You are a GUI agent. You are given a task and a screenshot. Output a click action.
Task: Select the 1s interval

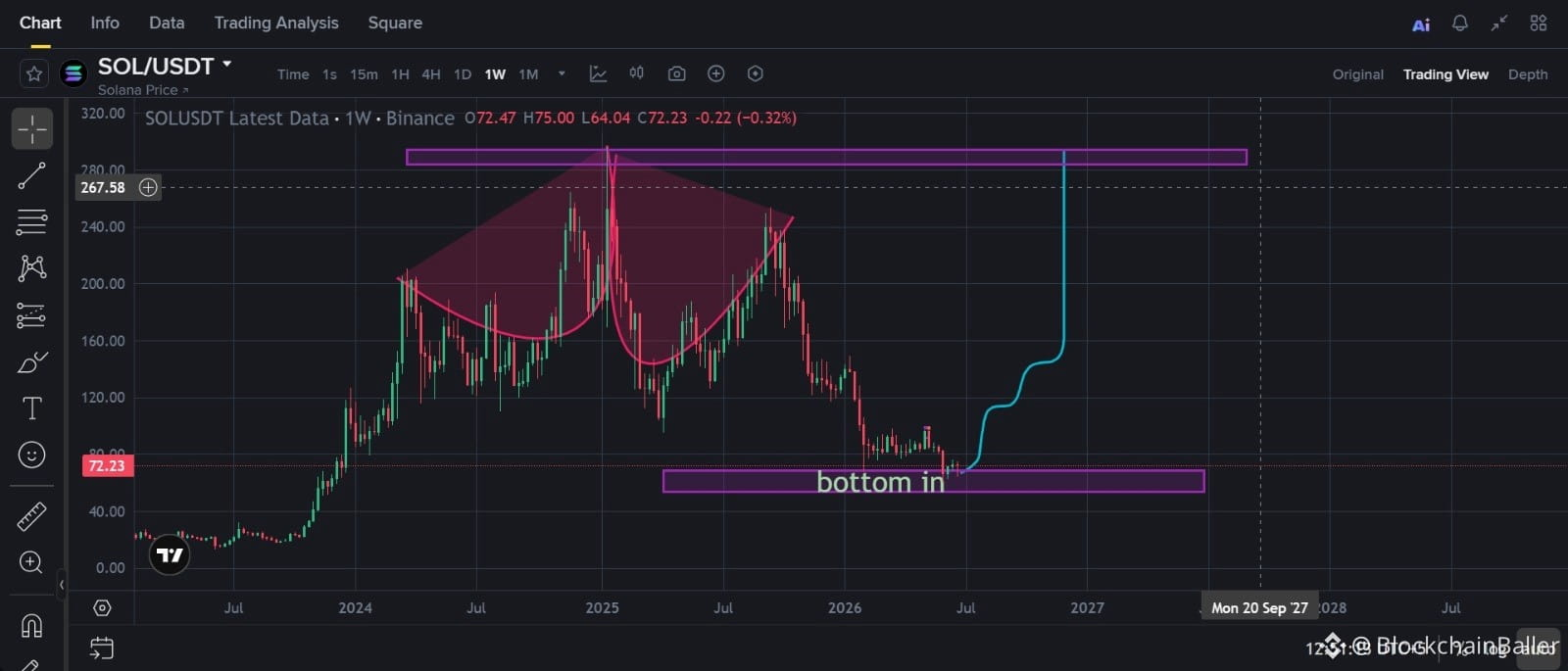[329, 74]
